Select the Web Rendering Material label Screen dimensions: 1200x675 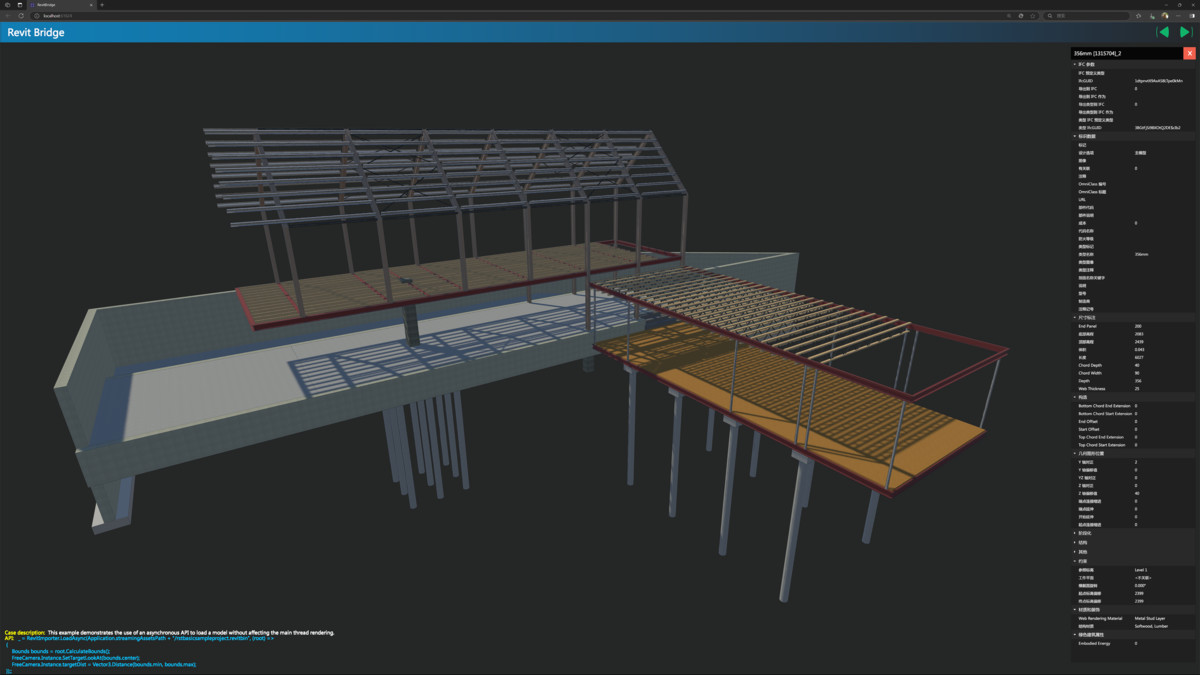click(x=1099, y=618)
